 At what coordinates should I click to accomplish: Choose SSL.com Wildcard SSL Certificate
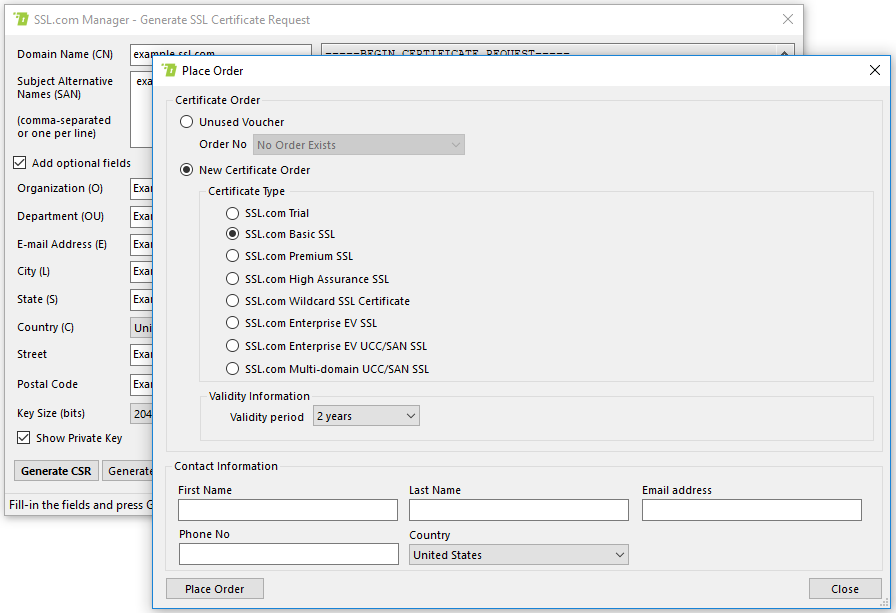click(233, 301)
